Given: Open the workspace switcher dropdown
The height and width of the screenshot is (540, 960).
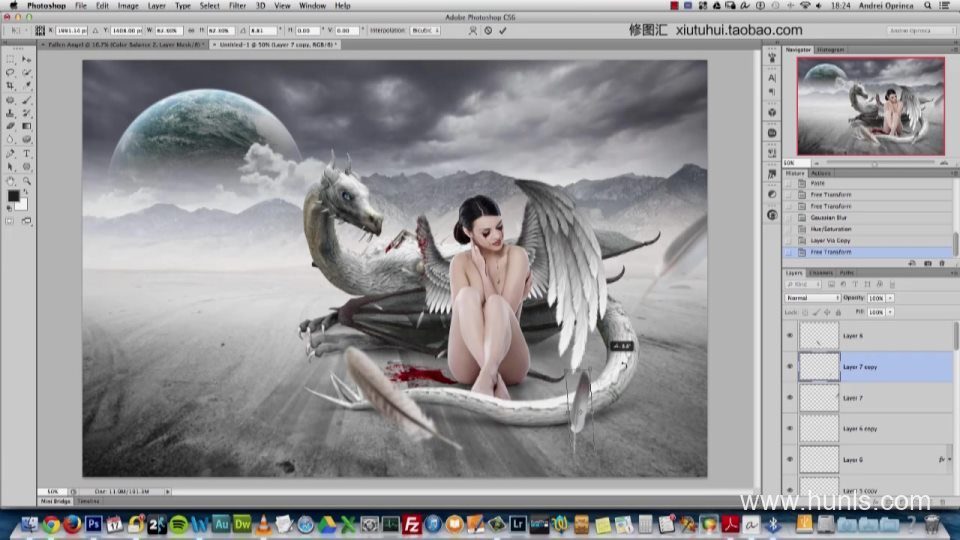Looking at the screenshot, I should click(920, 30).
